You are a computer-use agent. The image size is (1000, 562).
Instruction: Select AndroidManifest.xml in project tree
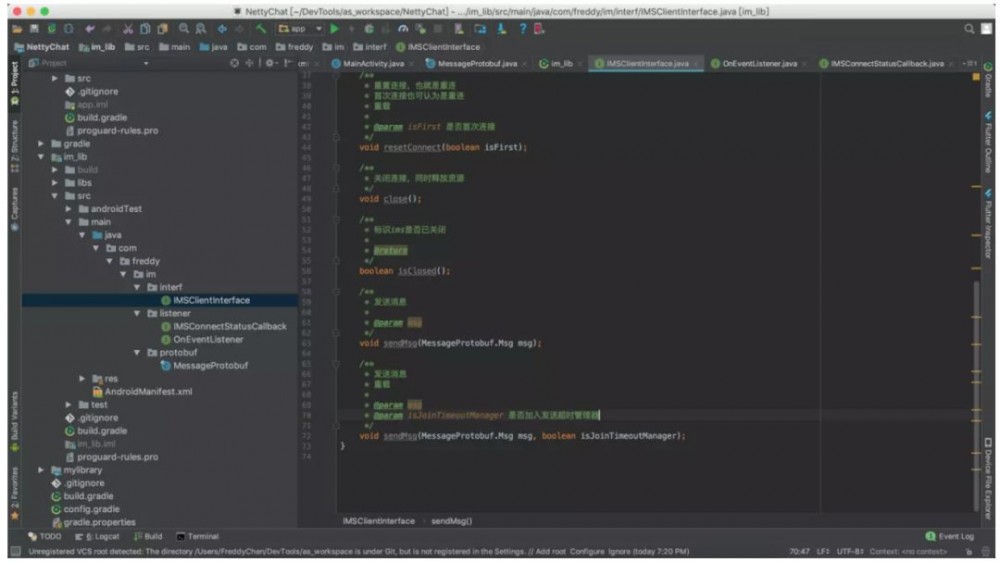(148, 392)
